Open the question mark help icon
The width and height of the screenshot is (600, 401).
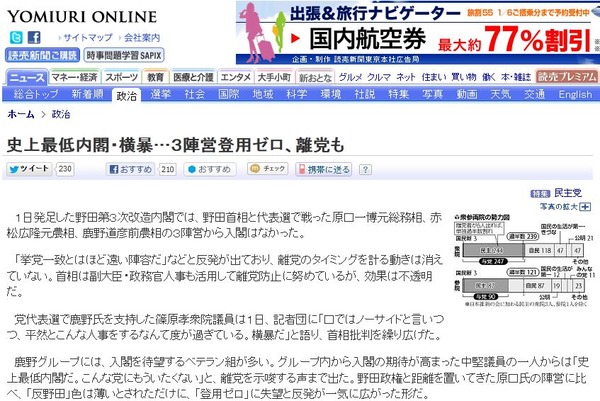click(x=365, y=170)
